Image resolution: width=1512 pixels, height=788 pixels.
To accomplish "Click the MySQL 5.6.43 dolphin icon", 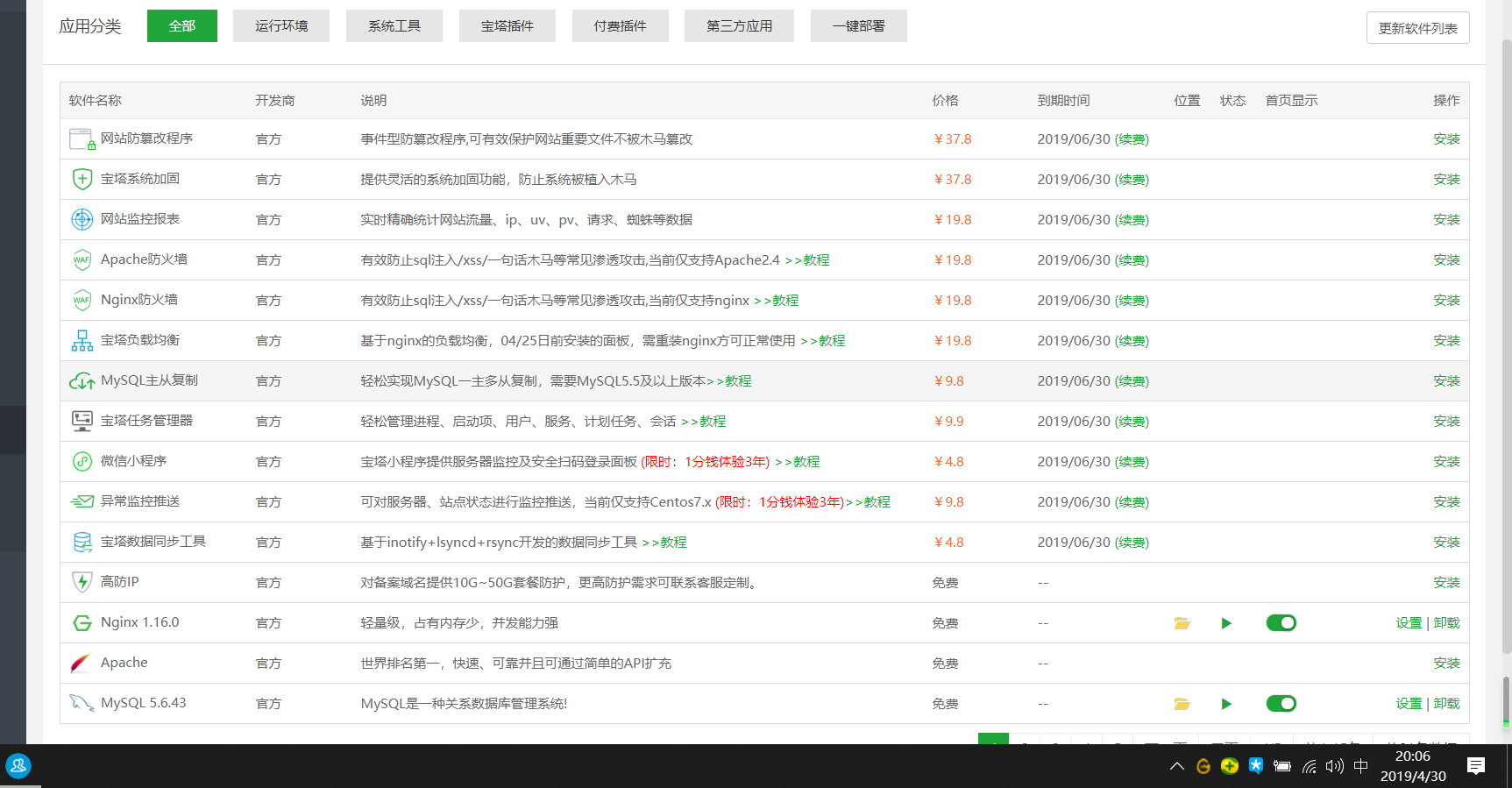I will click(82, 703).
